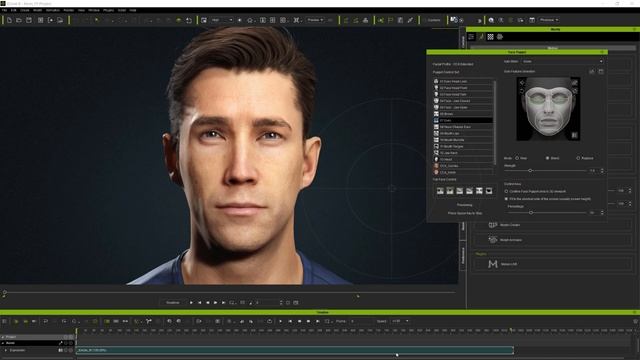This screenshot has width=640, height=360.
Task: Collapse the Project track in the timeline
Action: click(3, 337)
